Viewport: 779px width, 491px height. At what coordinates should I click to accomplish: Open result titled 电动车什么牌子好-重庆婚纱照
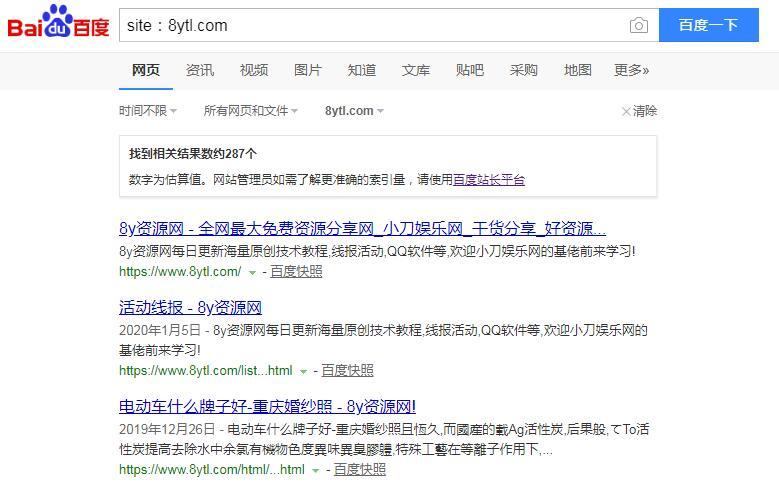click(x=267, y=407)
